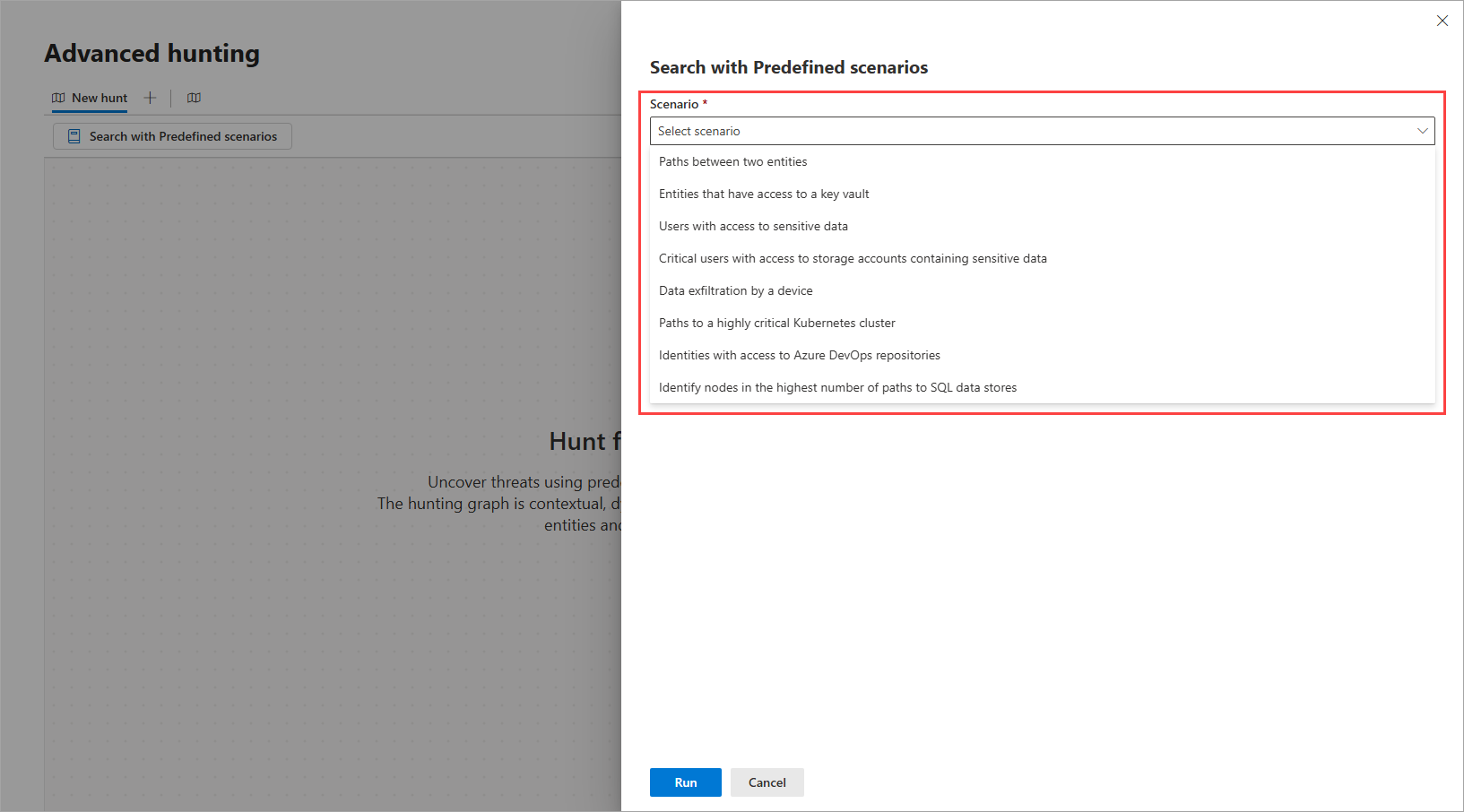1464x812 pixels.
Task: Click the book icon right of the plus
Action: [x=194, y=98]
